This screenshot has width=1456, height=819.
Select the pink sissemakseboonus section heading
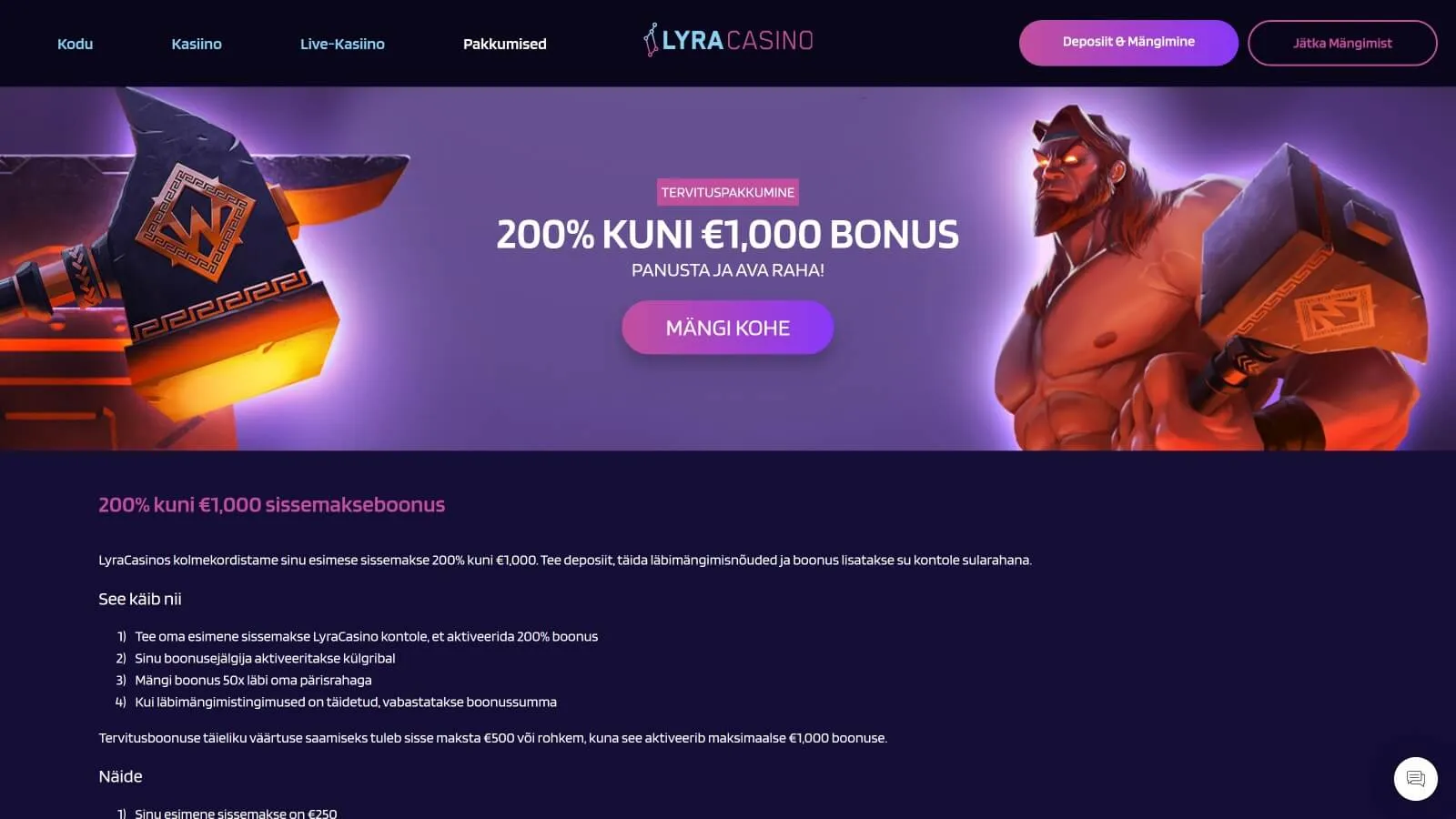[271, 505]
